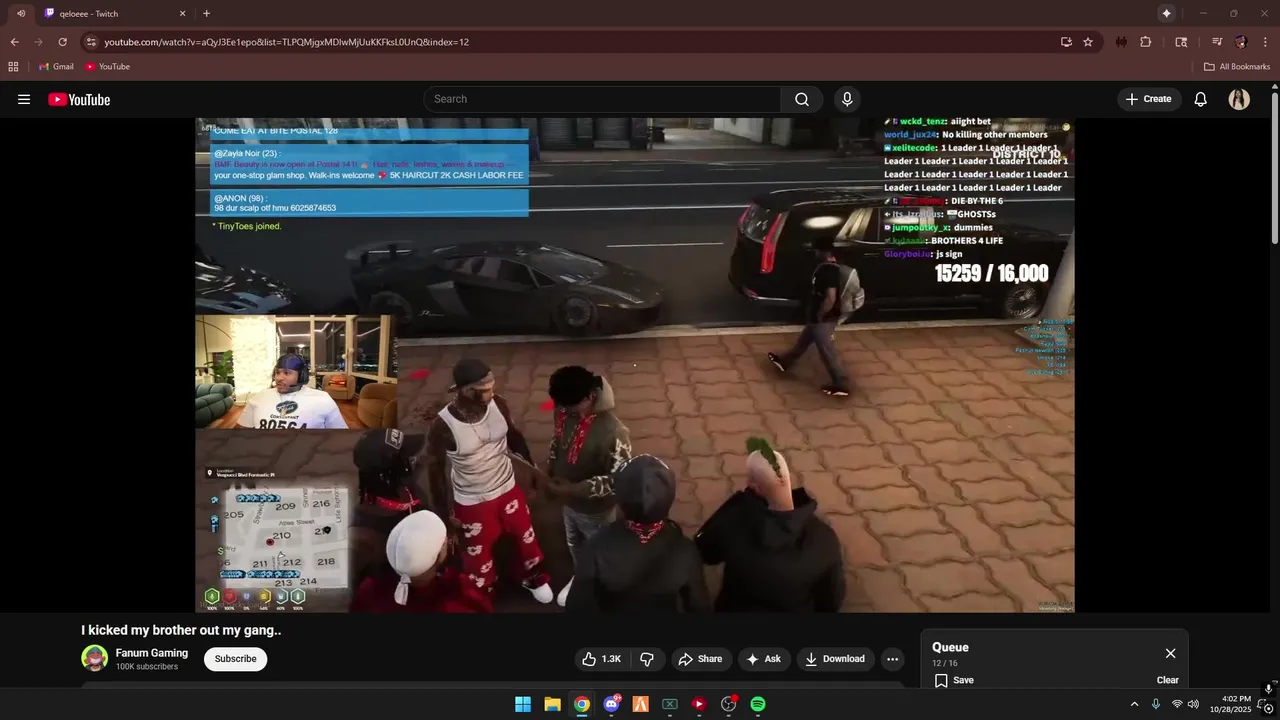Screen dimensions: 1280x720
Task: Close the qeloeee Twitch tab
Action: coord(182,13)
